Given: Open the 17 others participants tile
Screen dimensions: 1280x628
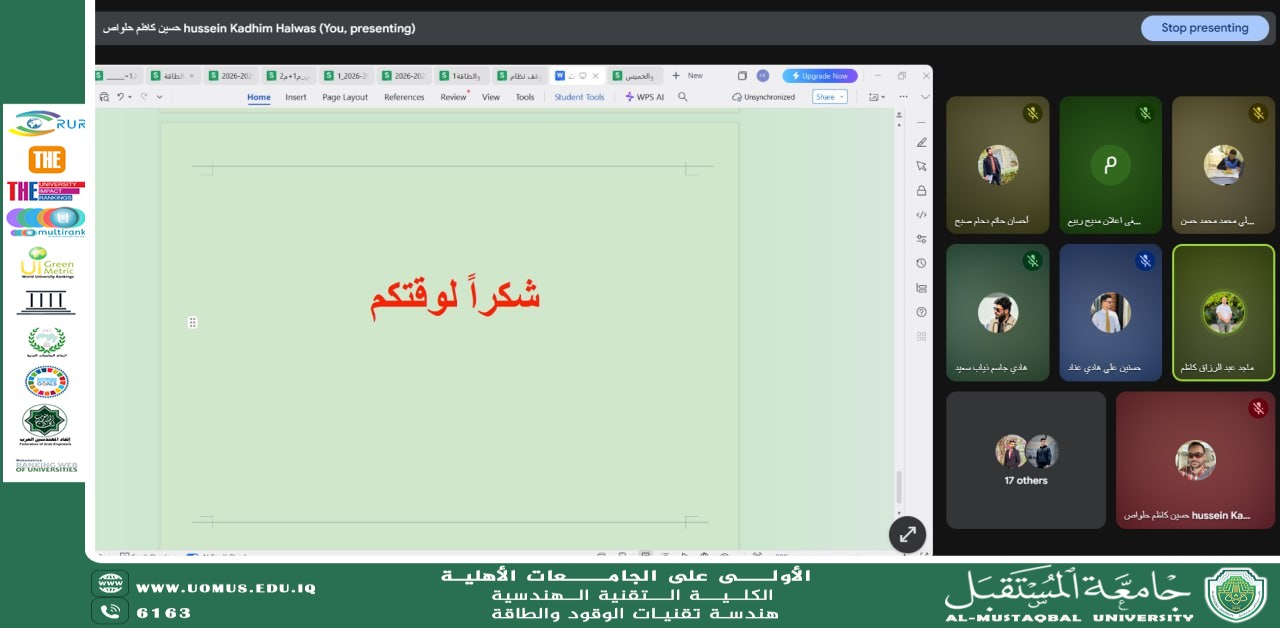Looking at the screenshot, I should click(x=1025, y=460).
